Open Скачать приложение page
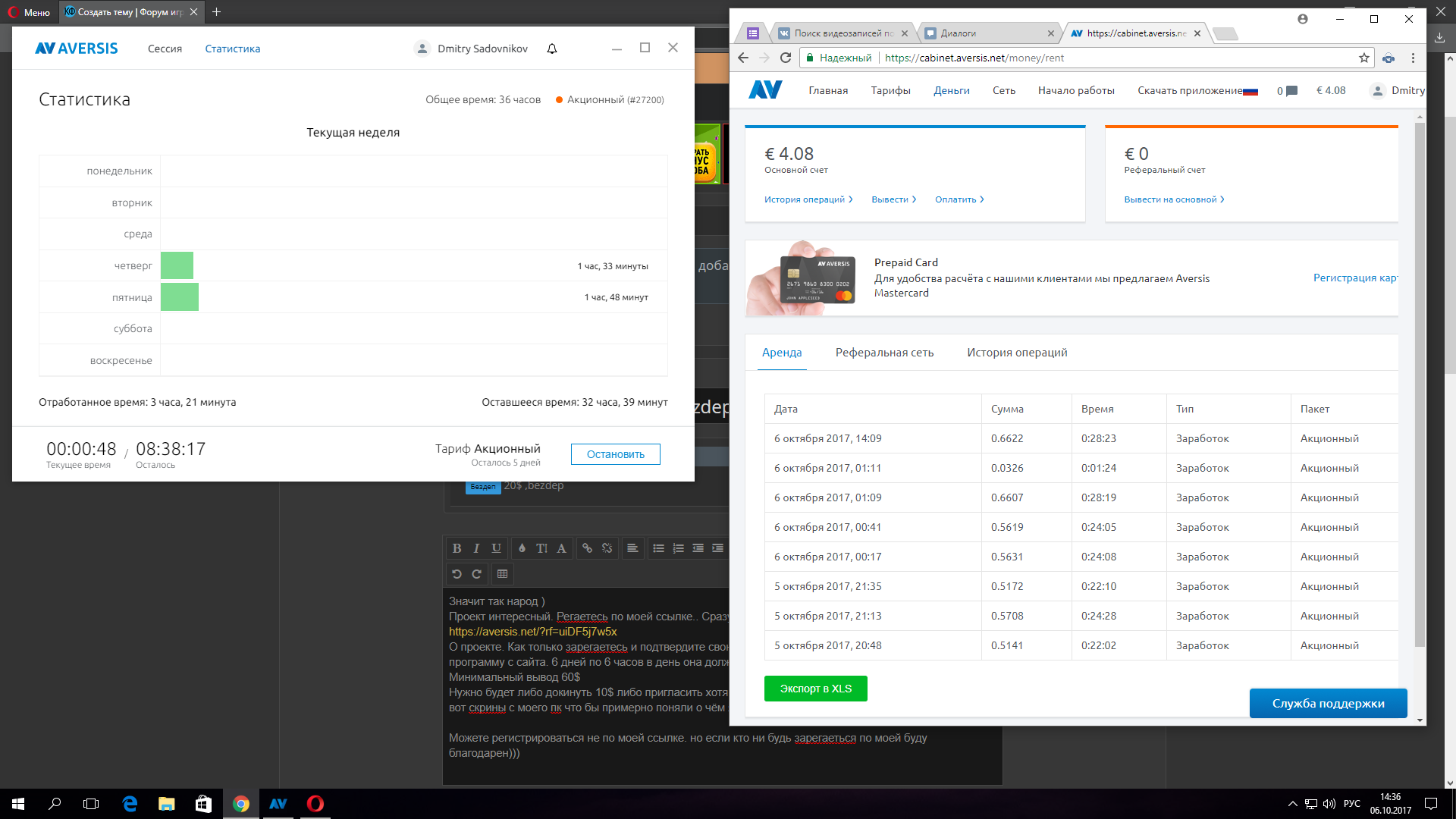 (x=1190, y=90)
